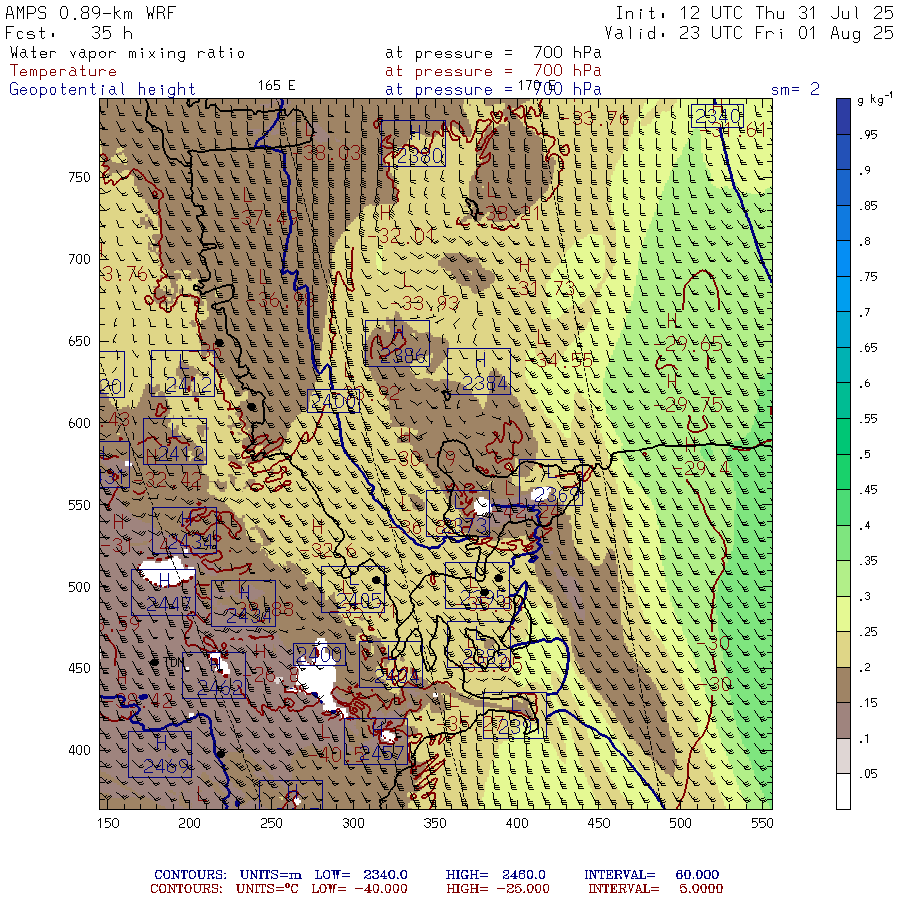The height and width of the screenshot is (900, 900).
Task: Click the '-38.21' temperature low label
Action: 509,214
